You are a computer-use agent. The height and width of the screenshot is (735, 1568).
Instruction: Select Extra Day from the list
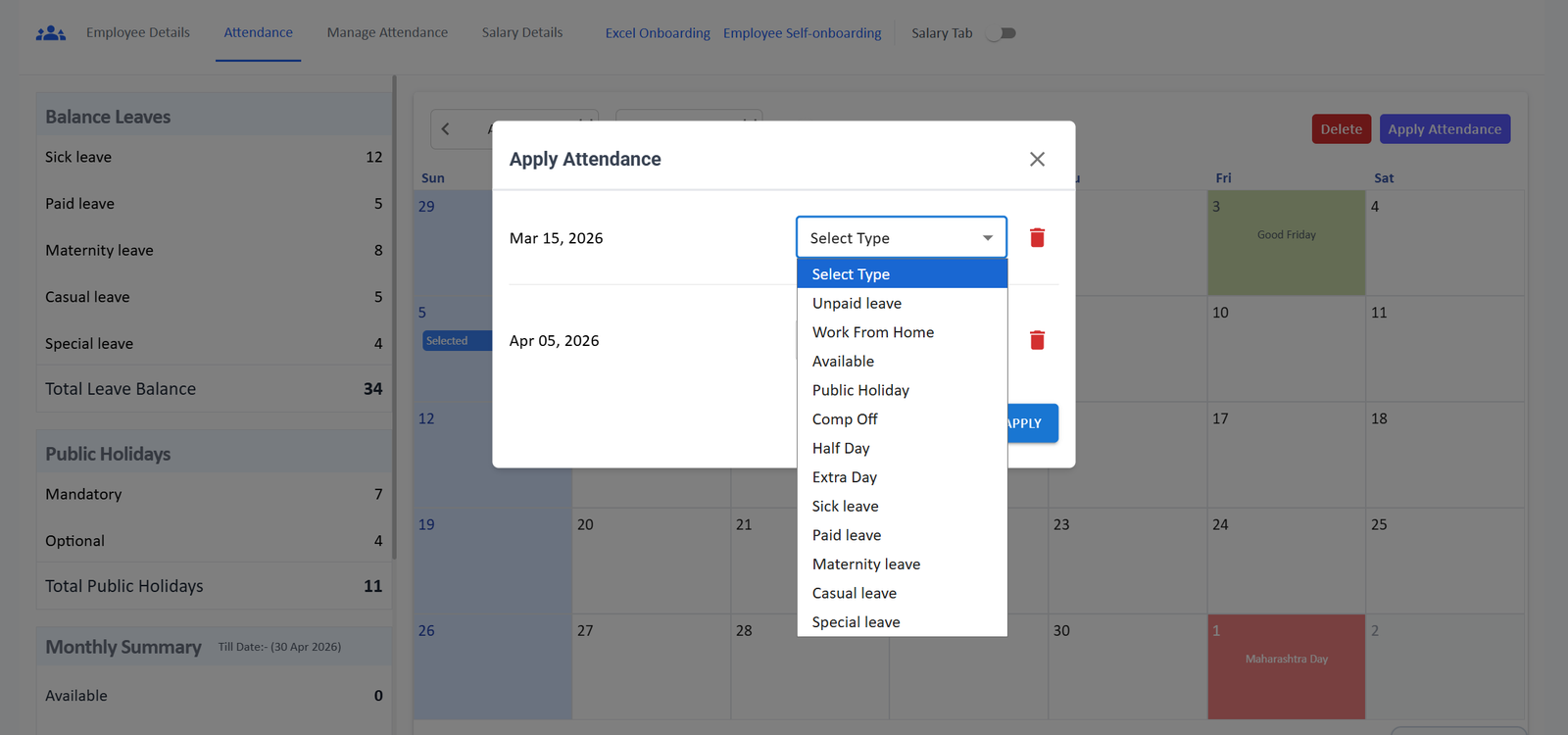point(903,477)
